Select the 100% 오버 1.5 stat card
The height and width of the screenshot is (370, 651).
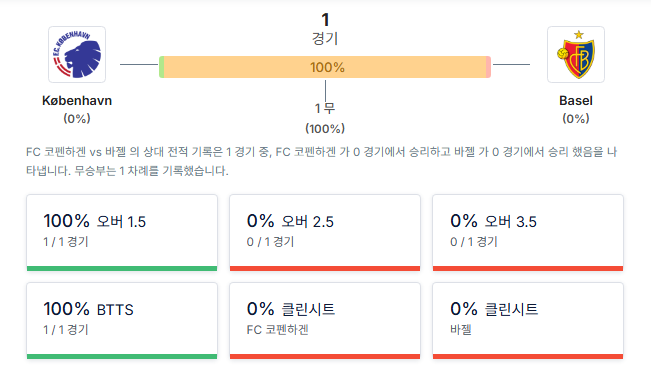point(122,233)
